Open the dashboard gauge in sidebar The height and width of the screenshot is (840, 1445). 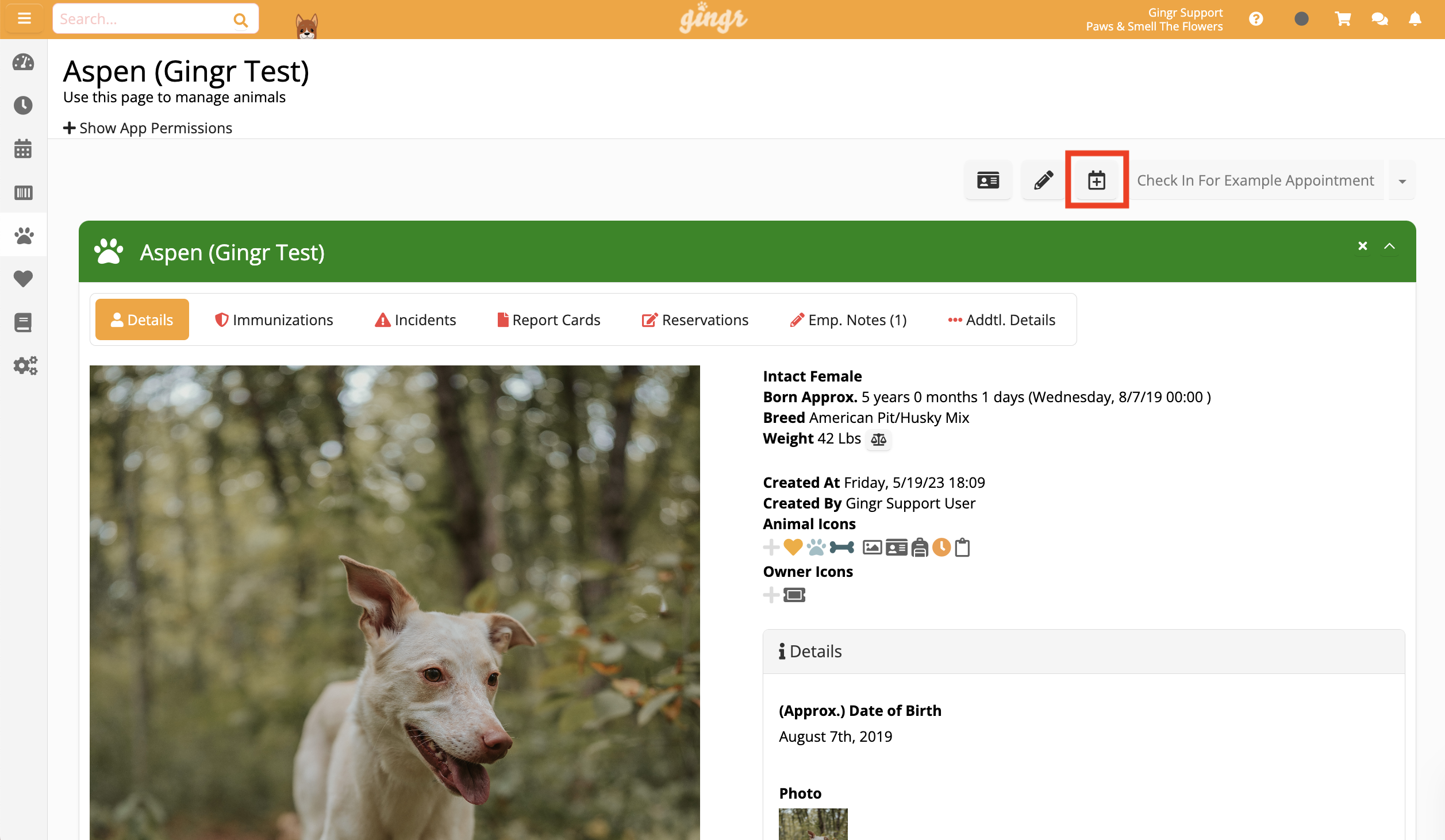[x=24, y=62]
